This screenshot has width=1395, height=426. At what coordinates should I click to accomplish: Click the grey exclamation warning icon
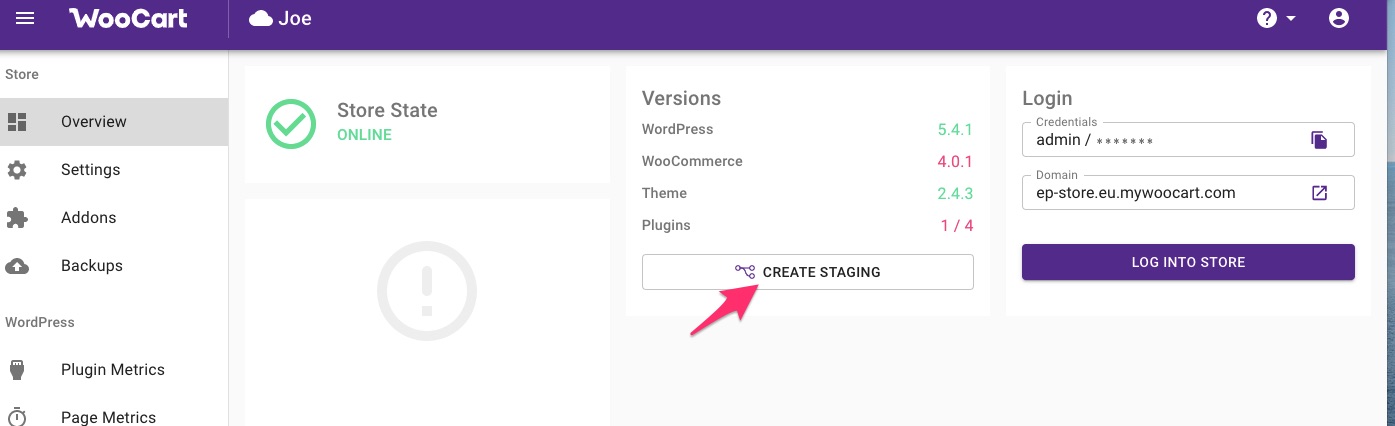click(x=427, y=290)
